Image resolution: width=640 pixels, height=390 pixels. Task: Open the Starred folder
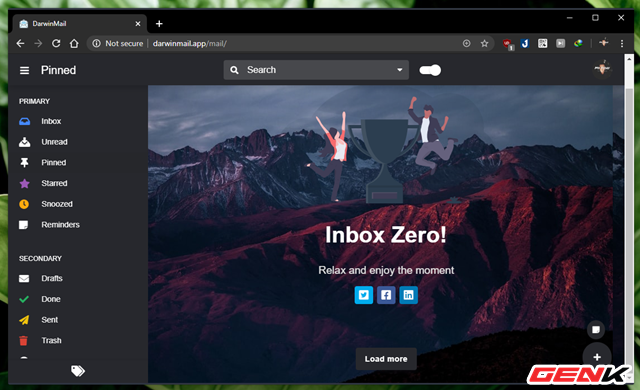54,183
